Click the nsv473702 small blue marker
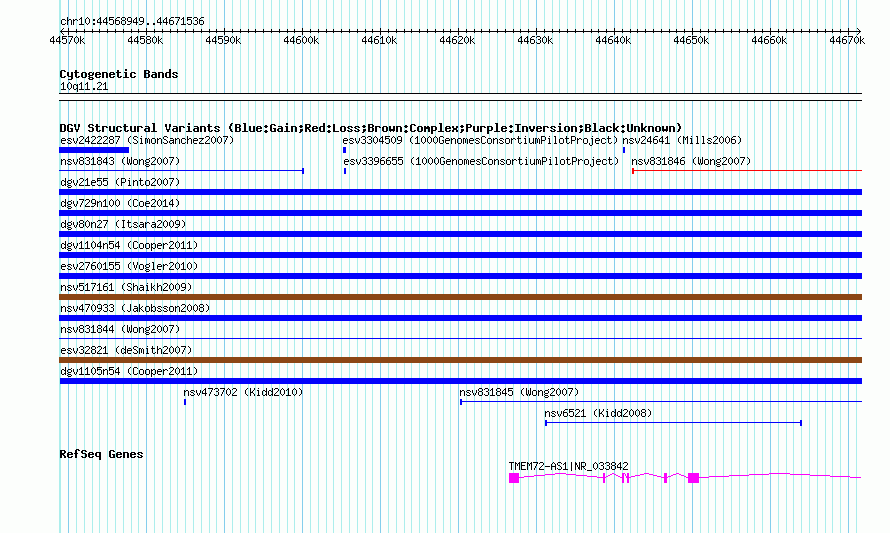Image resolution: width=890 pixels, height=533 pixels. (185, 402)
